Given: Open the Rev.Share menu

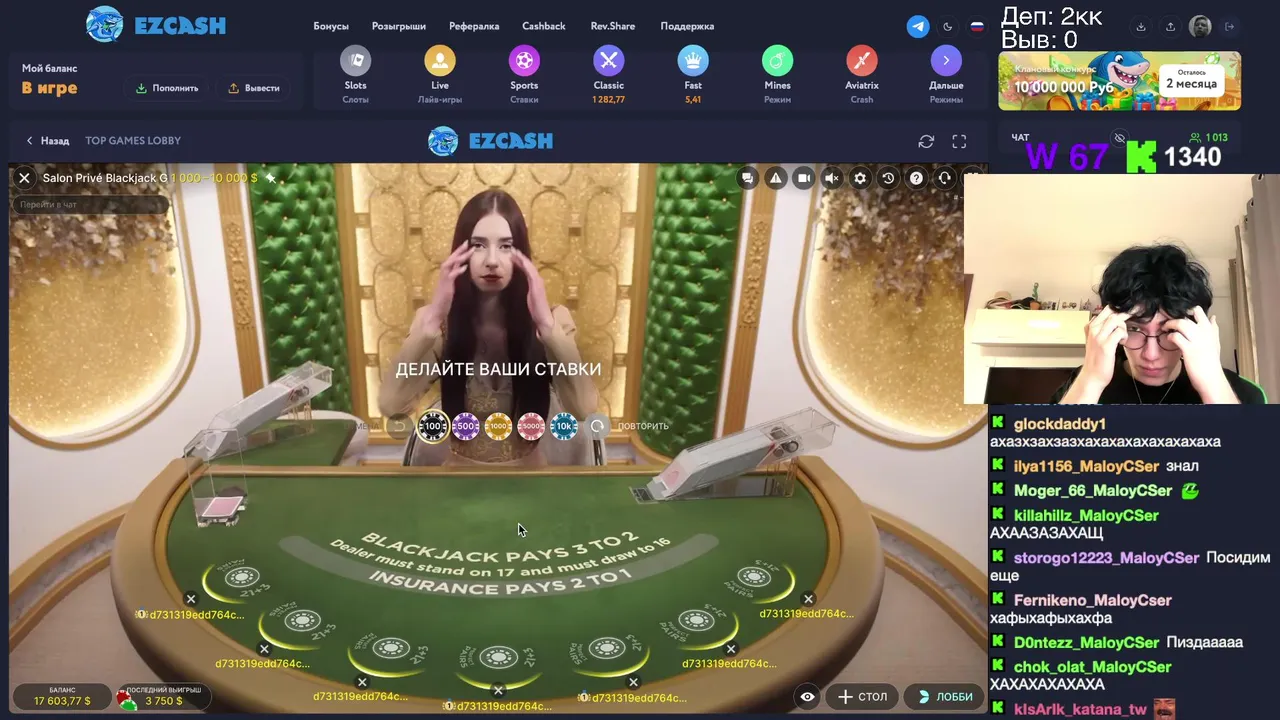Looking at the screenshot, I should coord(612,26).
